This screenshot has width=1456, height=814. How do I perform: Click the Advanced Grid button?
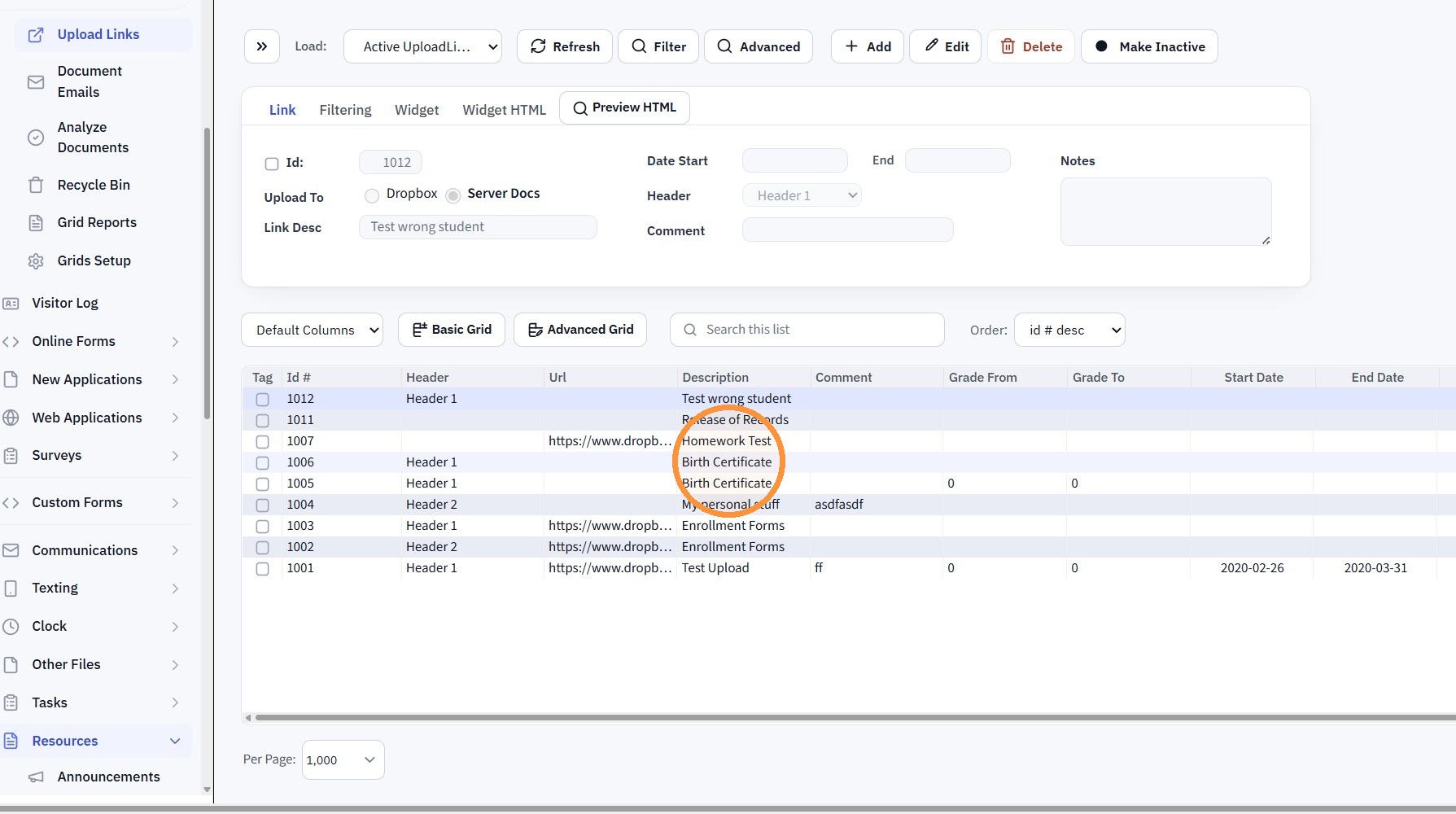580,330
